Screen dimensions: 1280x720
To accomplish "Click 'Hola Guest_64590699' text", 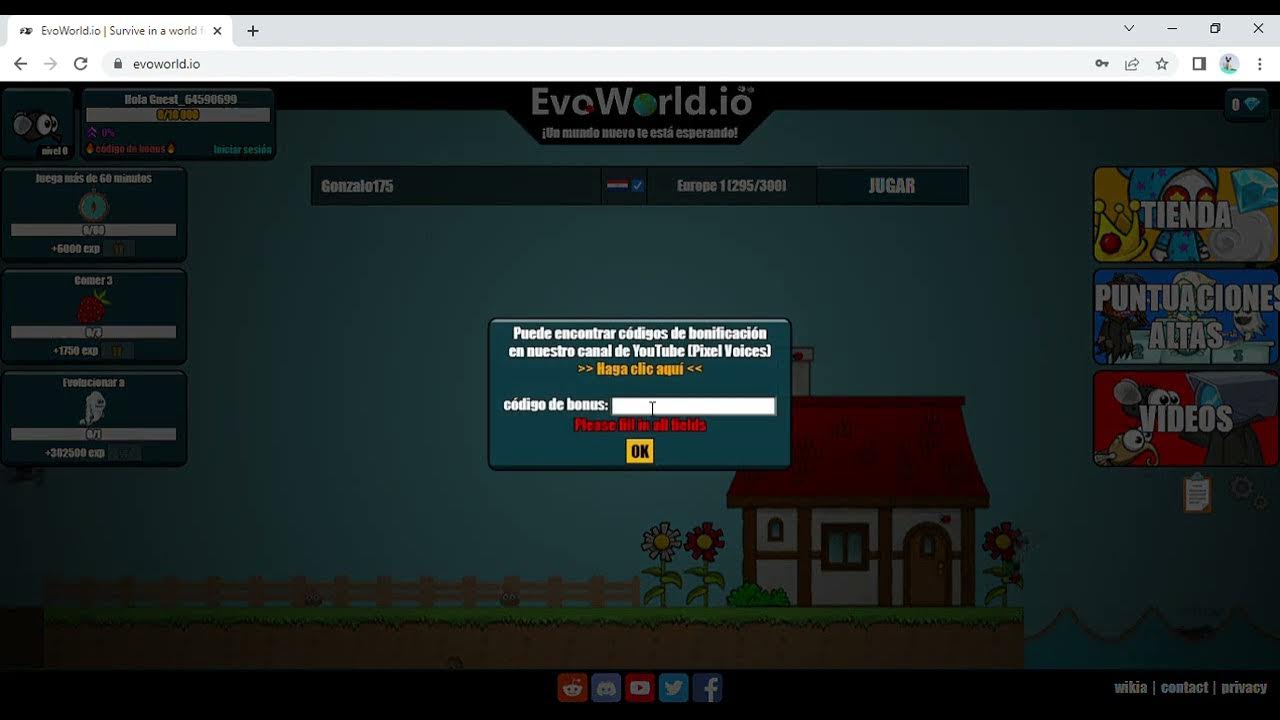I will (x=181, y=99).
